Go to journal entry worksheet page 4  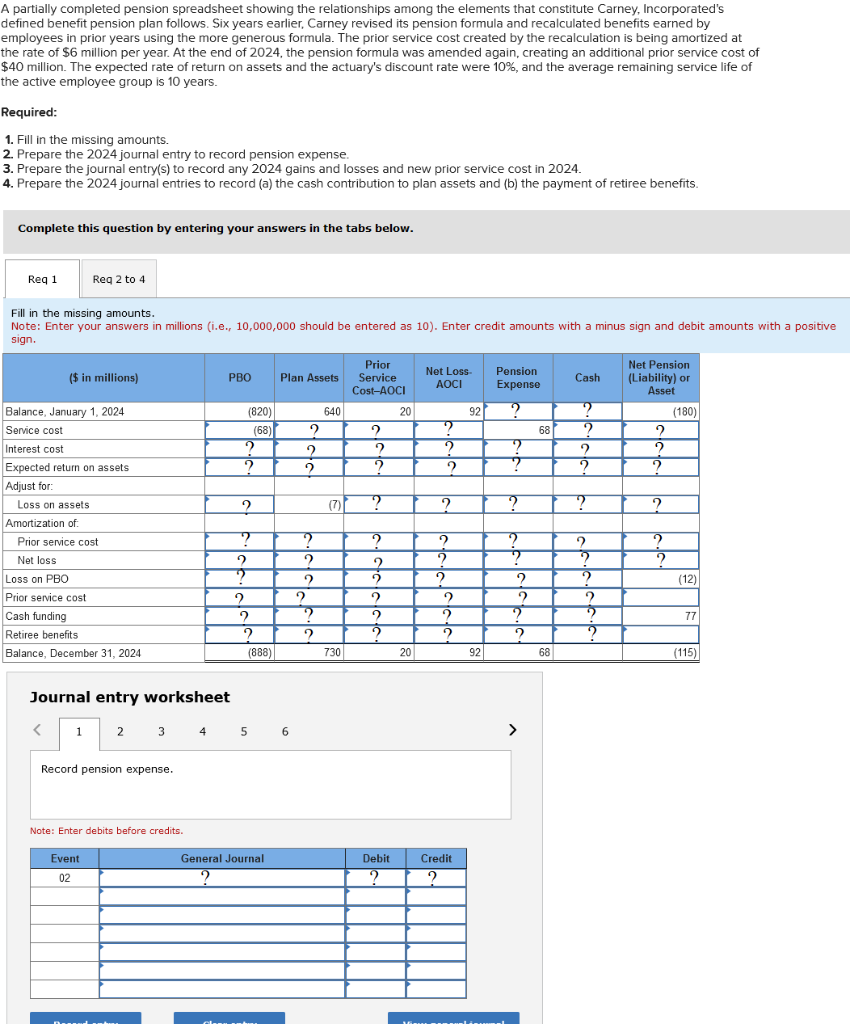(x=202, y=731)
